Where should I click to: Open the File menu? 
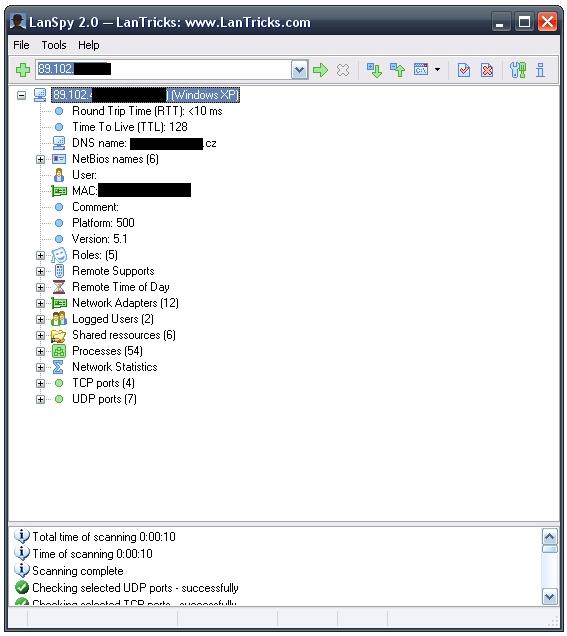(x=21, y=45)
